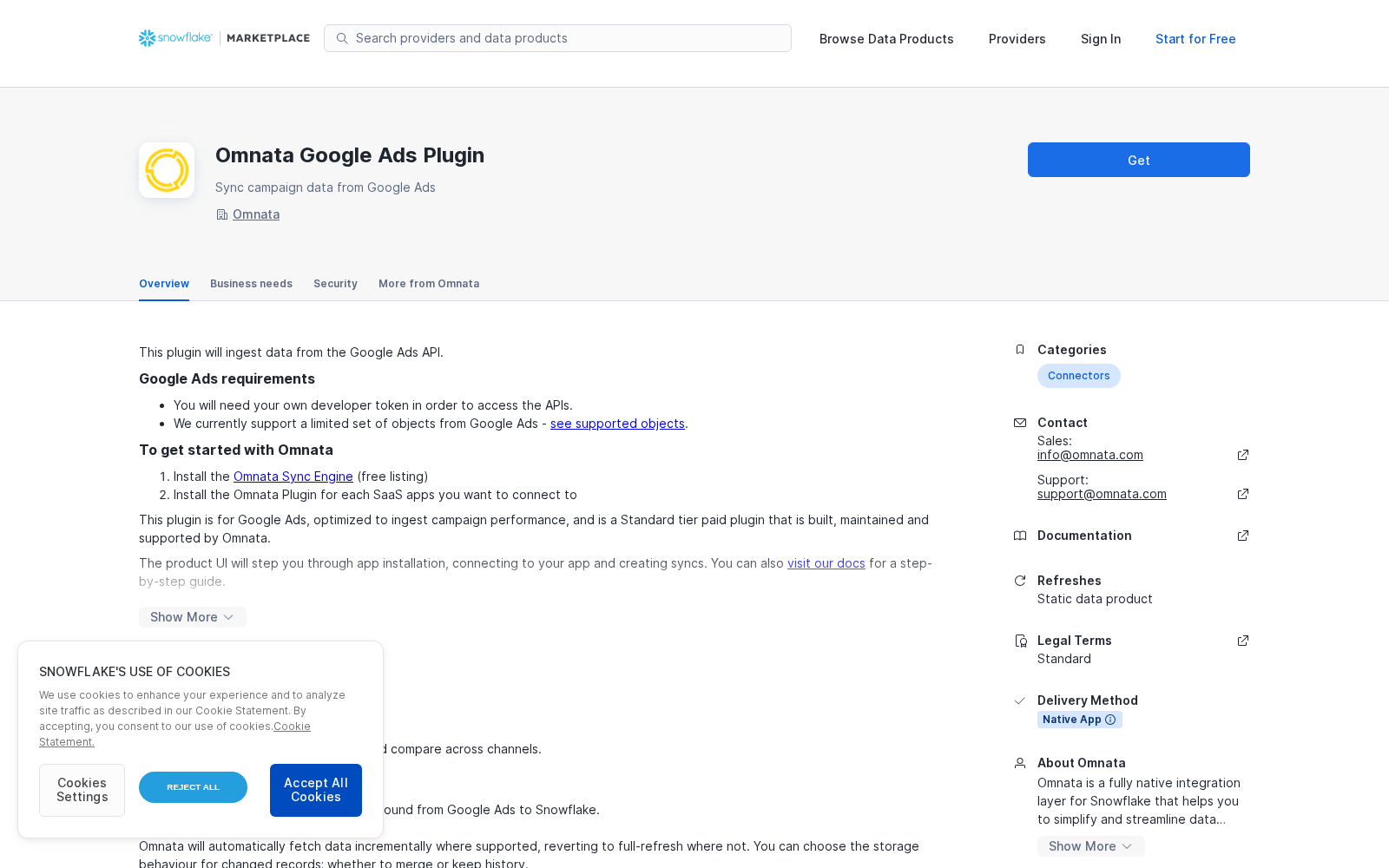Click the Documentation book icon

(x=1020, y=536)
